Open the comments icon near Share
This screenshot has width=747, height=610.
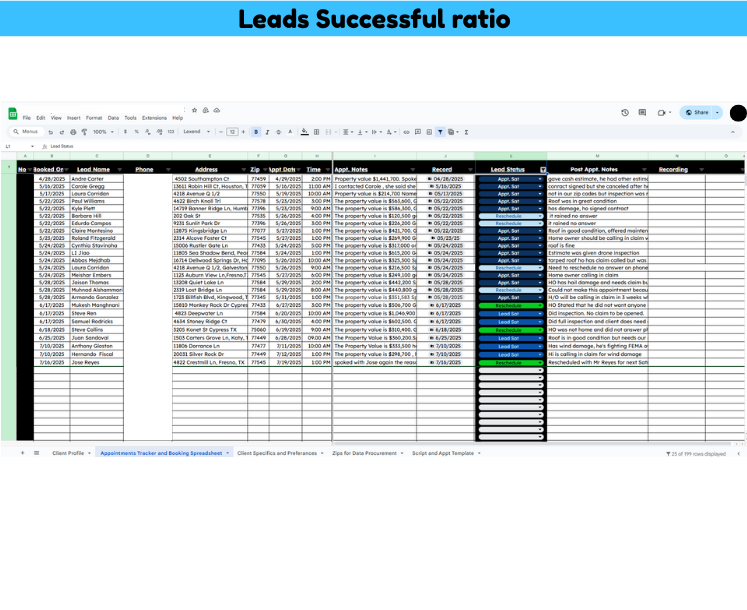[642, 113]
